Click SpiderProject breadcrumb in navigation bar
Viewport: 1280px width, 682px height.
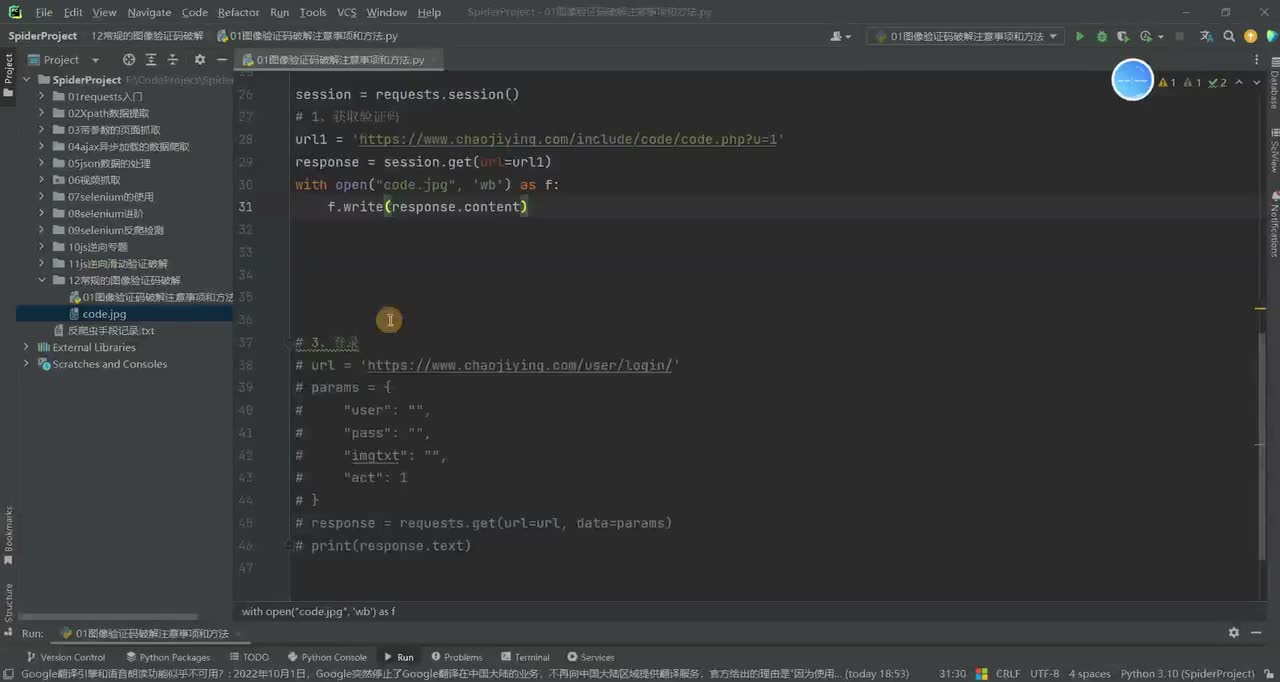[43, 36]
